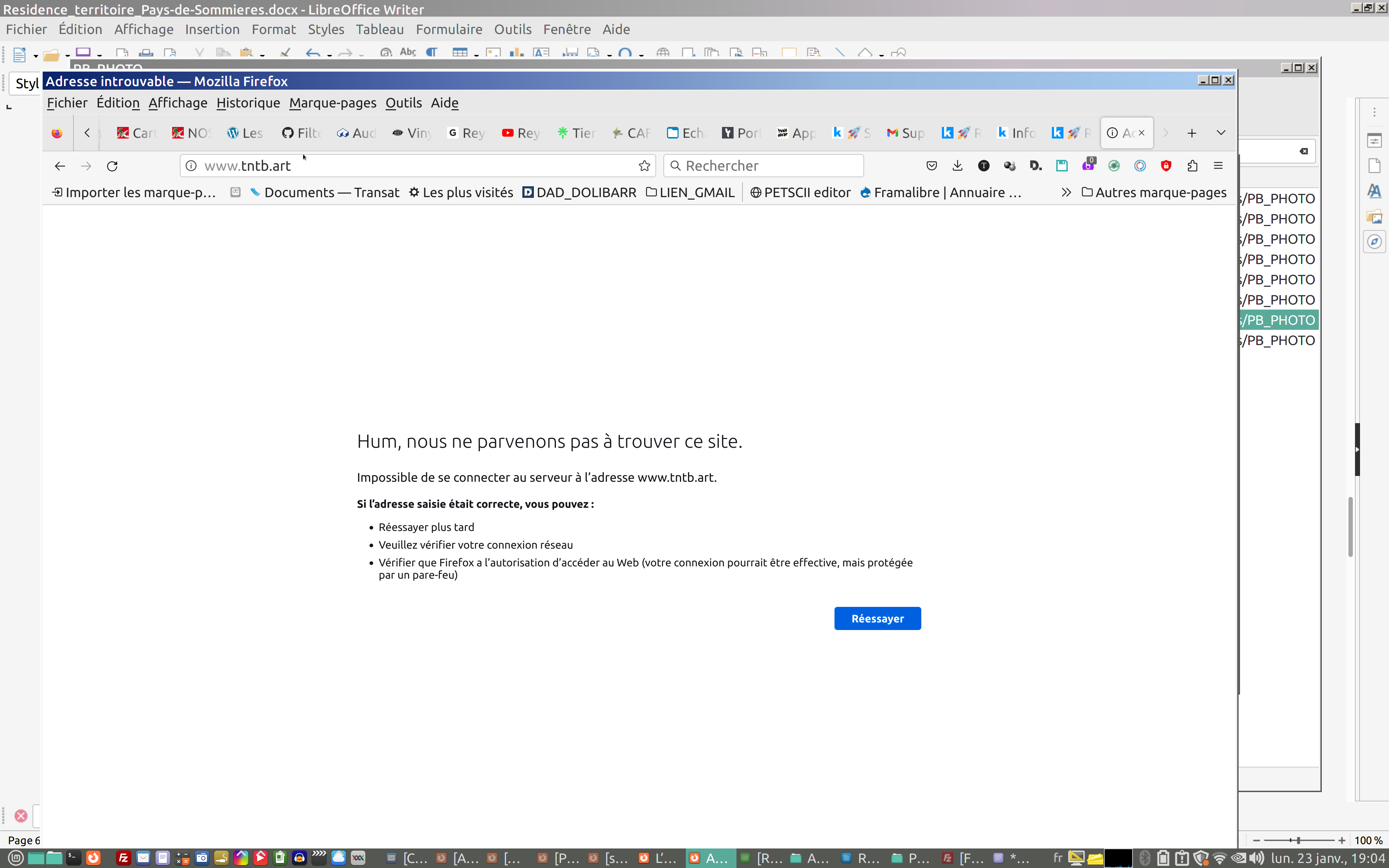Switch to the Gmail Sup tab
This screenshot has width=1389, height=868.
pos(905,133)
